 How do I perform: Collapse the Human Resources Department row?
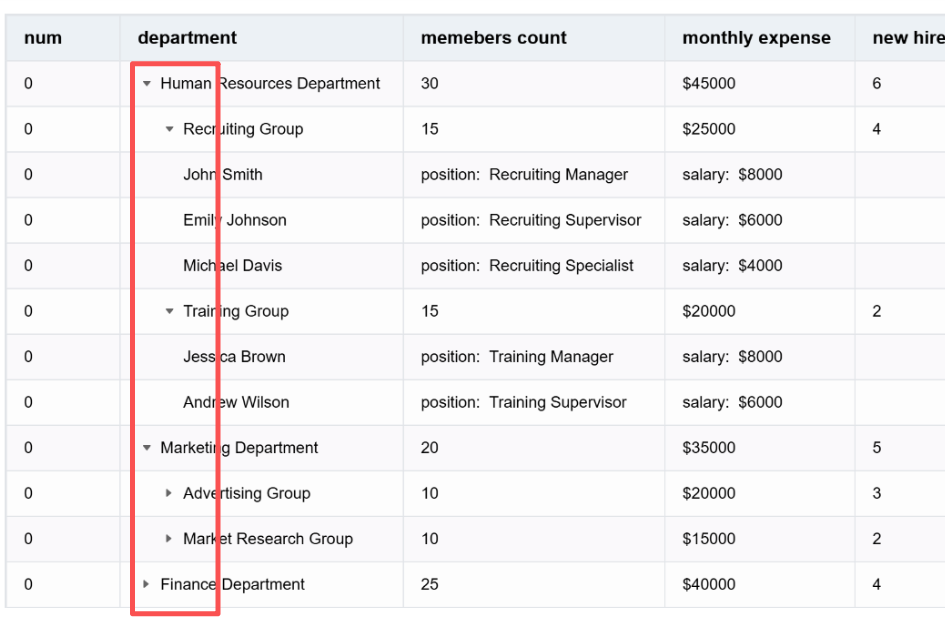click(147, 84)
